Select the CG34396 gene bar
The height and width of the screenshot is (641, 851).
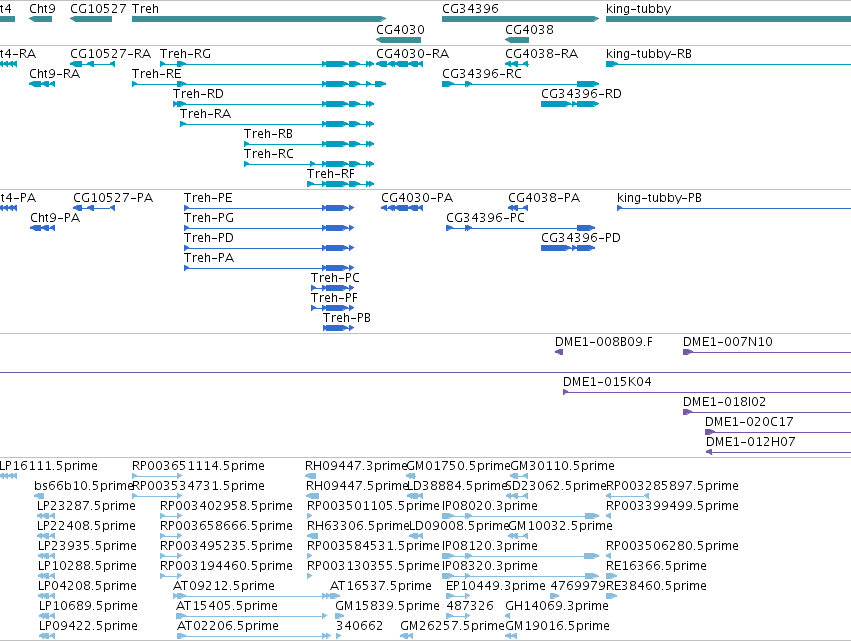pyautogui.click(x=520, y=19)
